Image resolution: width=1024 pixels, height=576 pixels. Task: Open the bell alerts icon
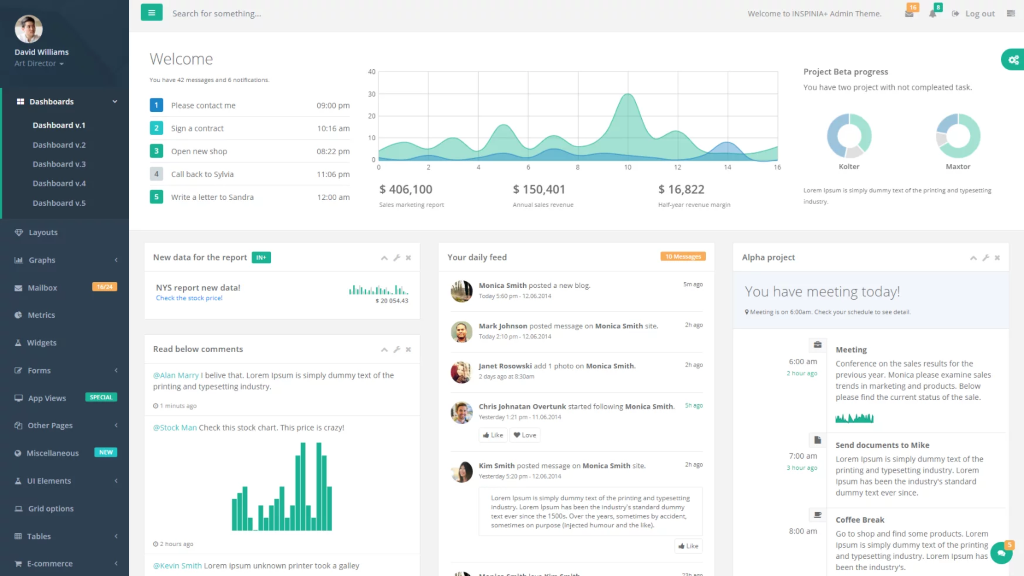click(x=933, y=14)
